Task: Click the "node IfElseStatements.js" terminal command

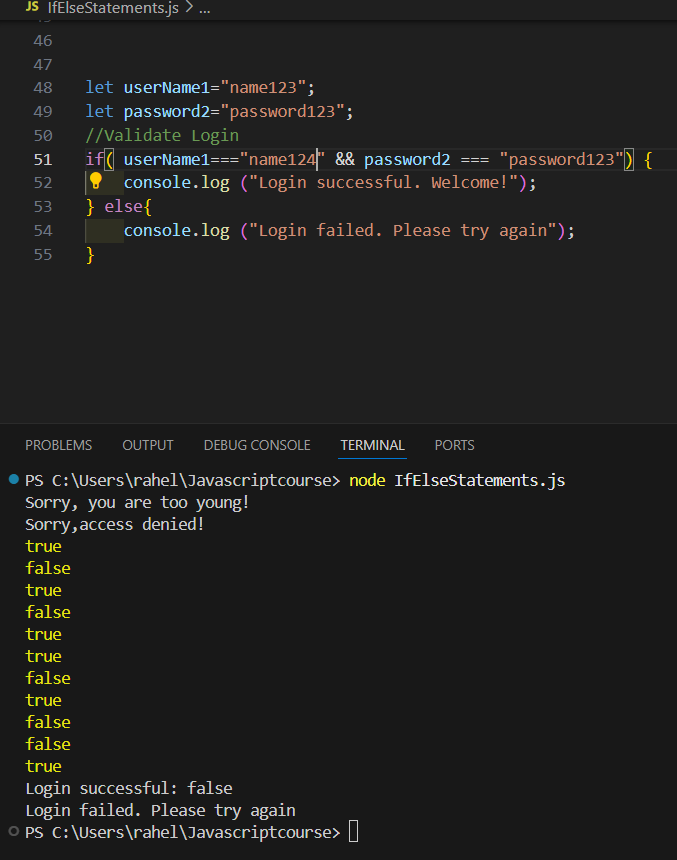Action: coord(457,481)
